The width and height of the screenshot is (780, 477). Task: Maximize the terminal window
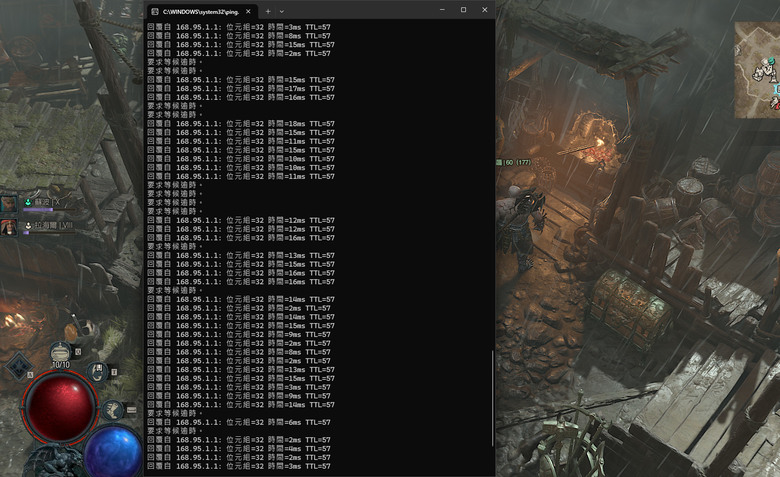463,9
